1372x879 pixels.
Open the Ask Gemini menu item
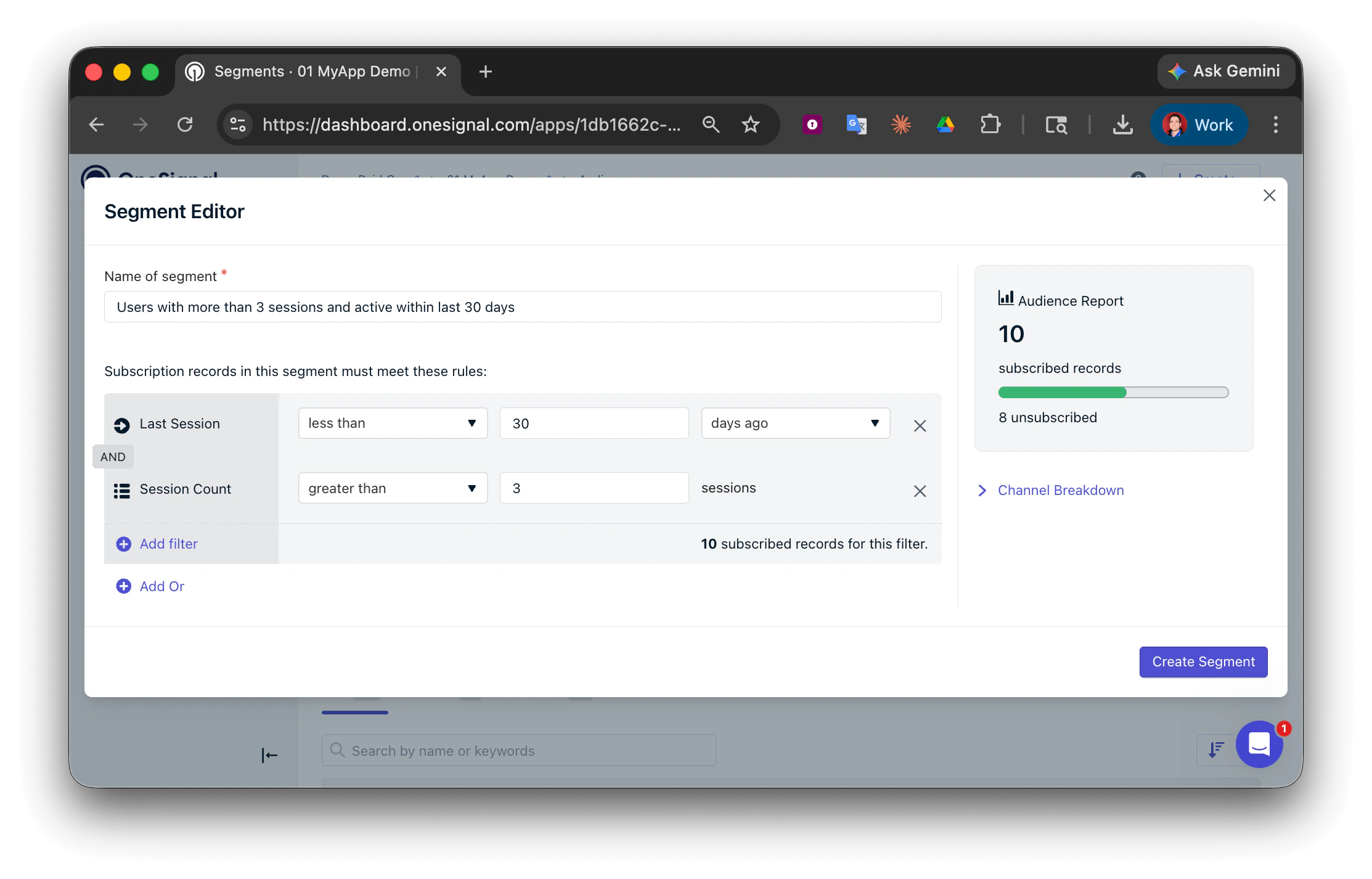1225,71
